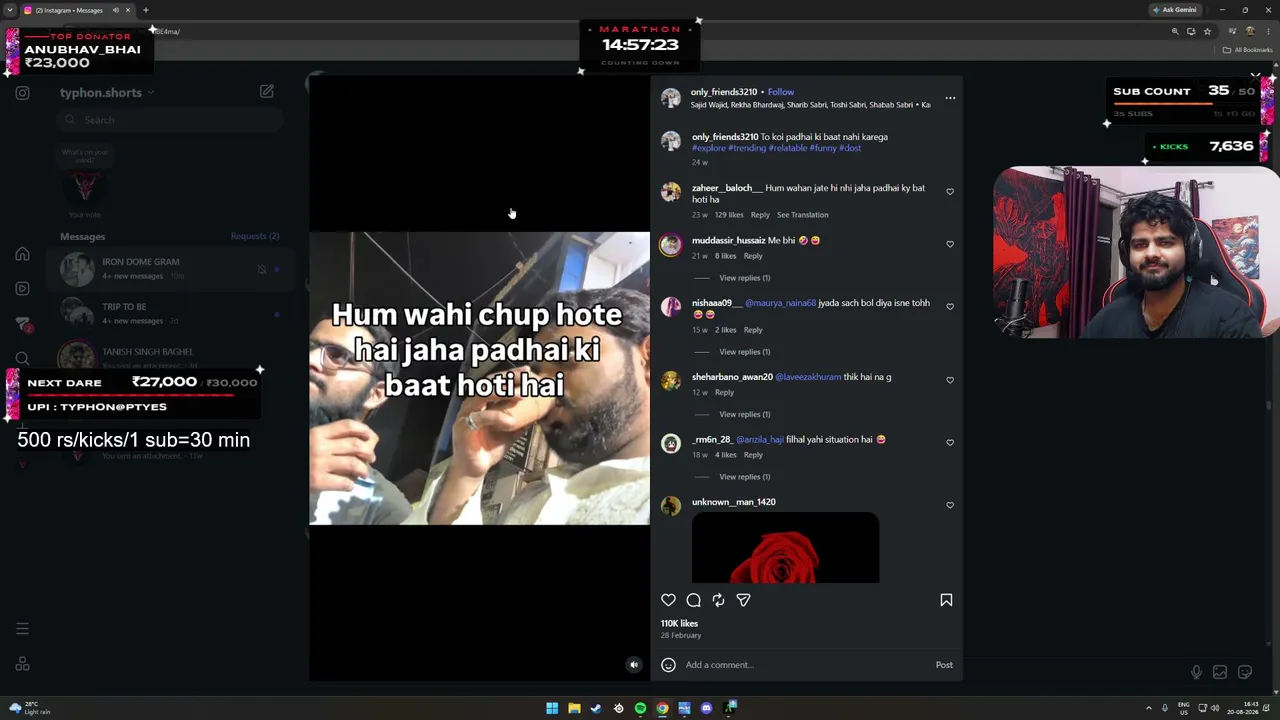Post the comment
Viewport: 1280px width, 720px height.
tap(944, 665)
